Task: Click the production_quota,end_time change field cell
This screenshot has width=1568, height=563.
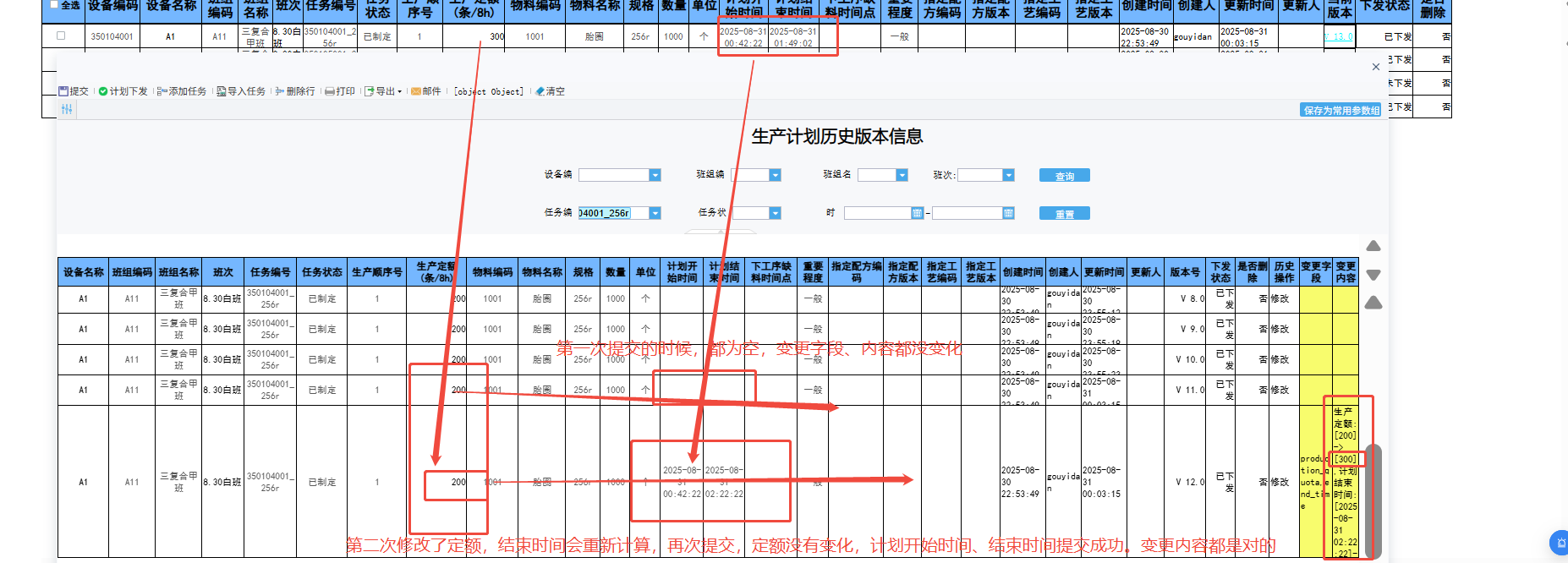Action: 1316,482
